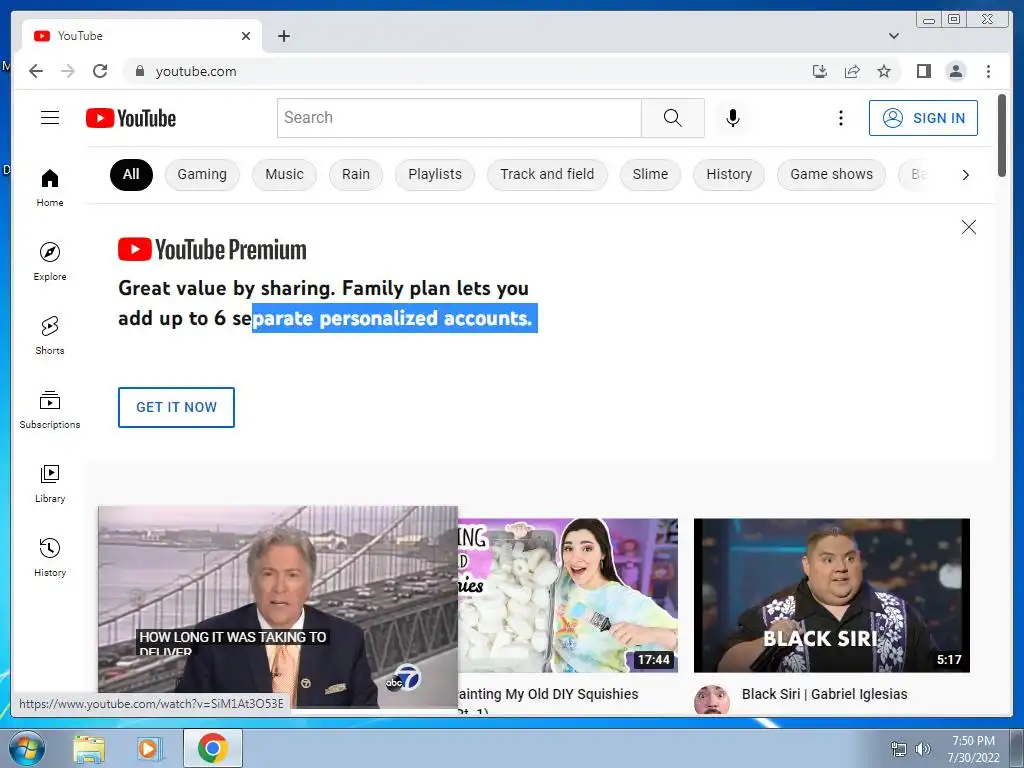Open the Windows Start menu
1024x768 pixels.
(x=27, y=748)
